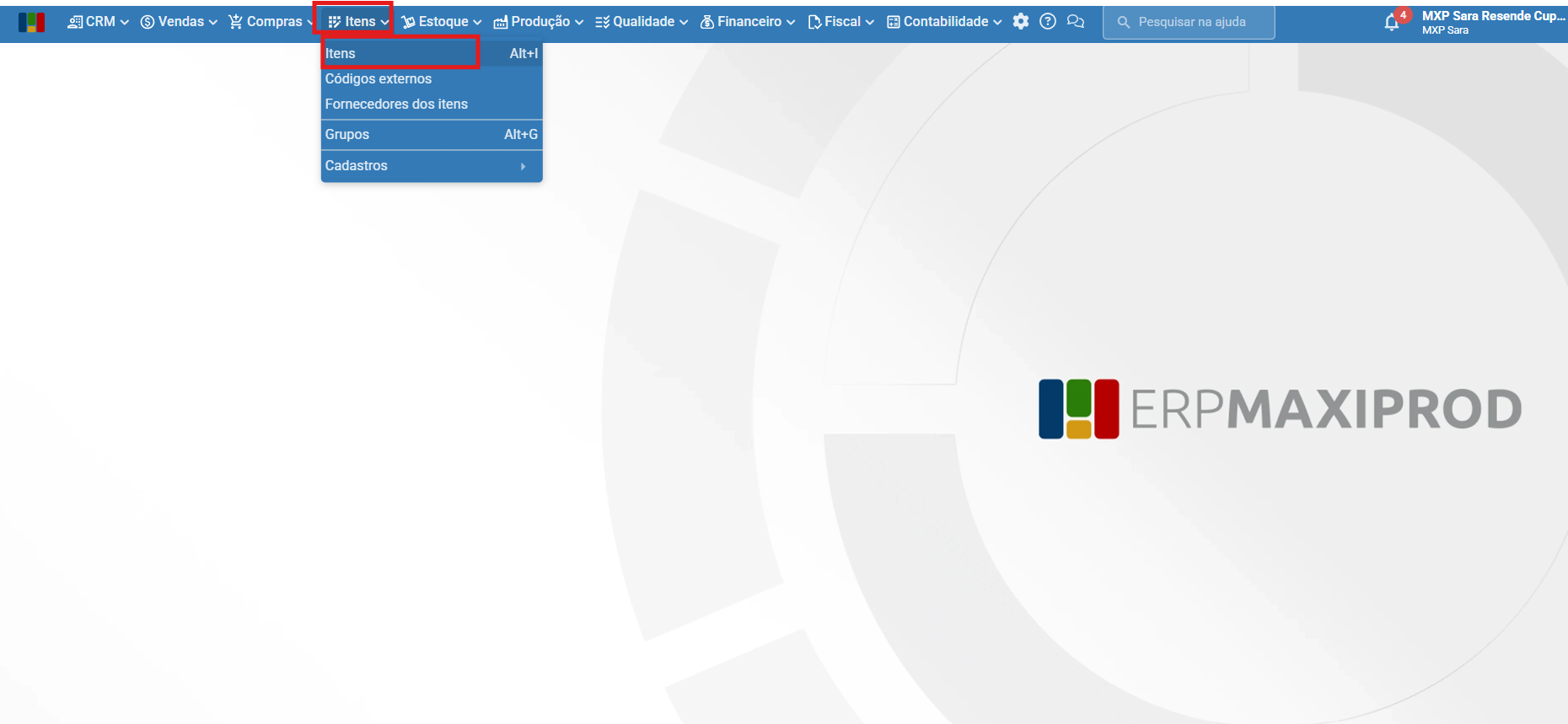Click the Itens grid icon in the menu bar
This screenshot has height=724, width=1568.
tap(335, 22)
